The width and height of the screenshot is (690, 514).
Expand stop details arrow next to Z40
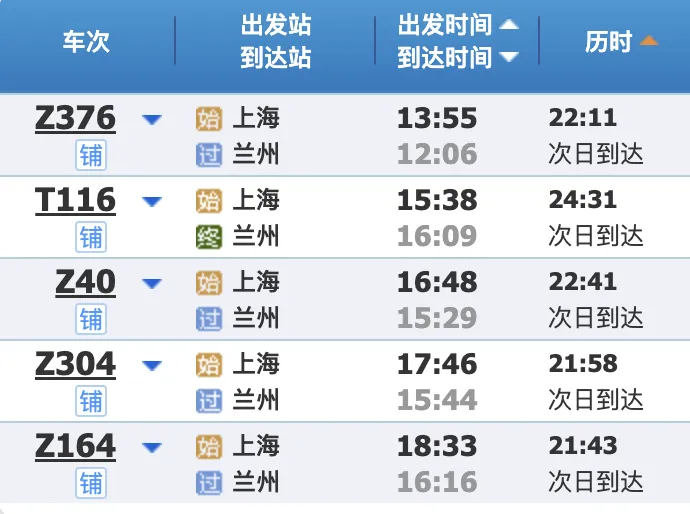[152, 283]
